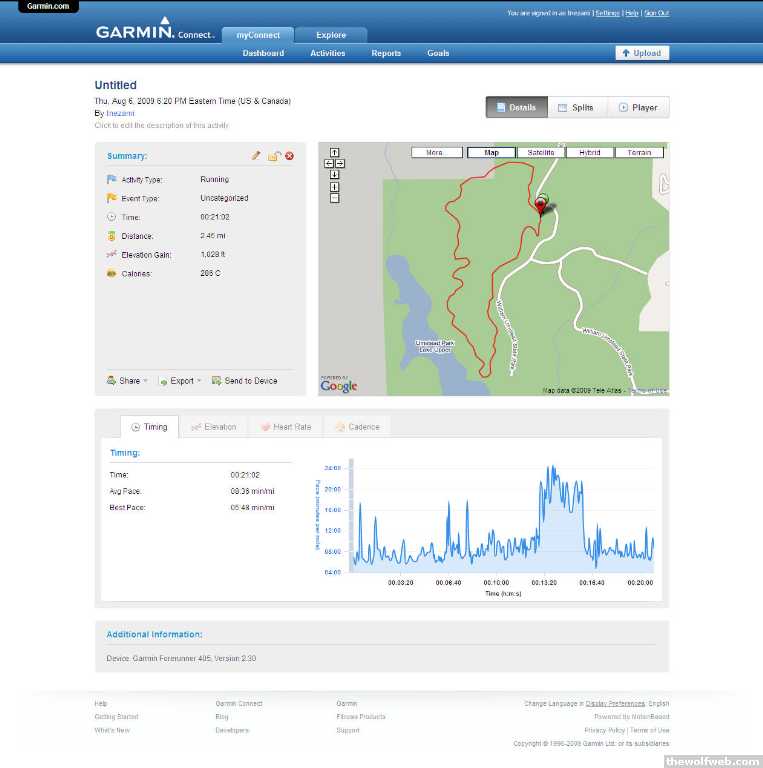Zoom out the map with minus button
This screenshot has height=768, width=763.
tap(334, 198)
